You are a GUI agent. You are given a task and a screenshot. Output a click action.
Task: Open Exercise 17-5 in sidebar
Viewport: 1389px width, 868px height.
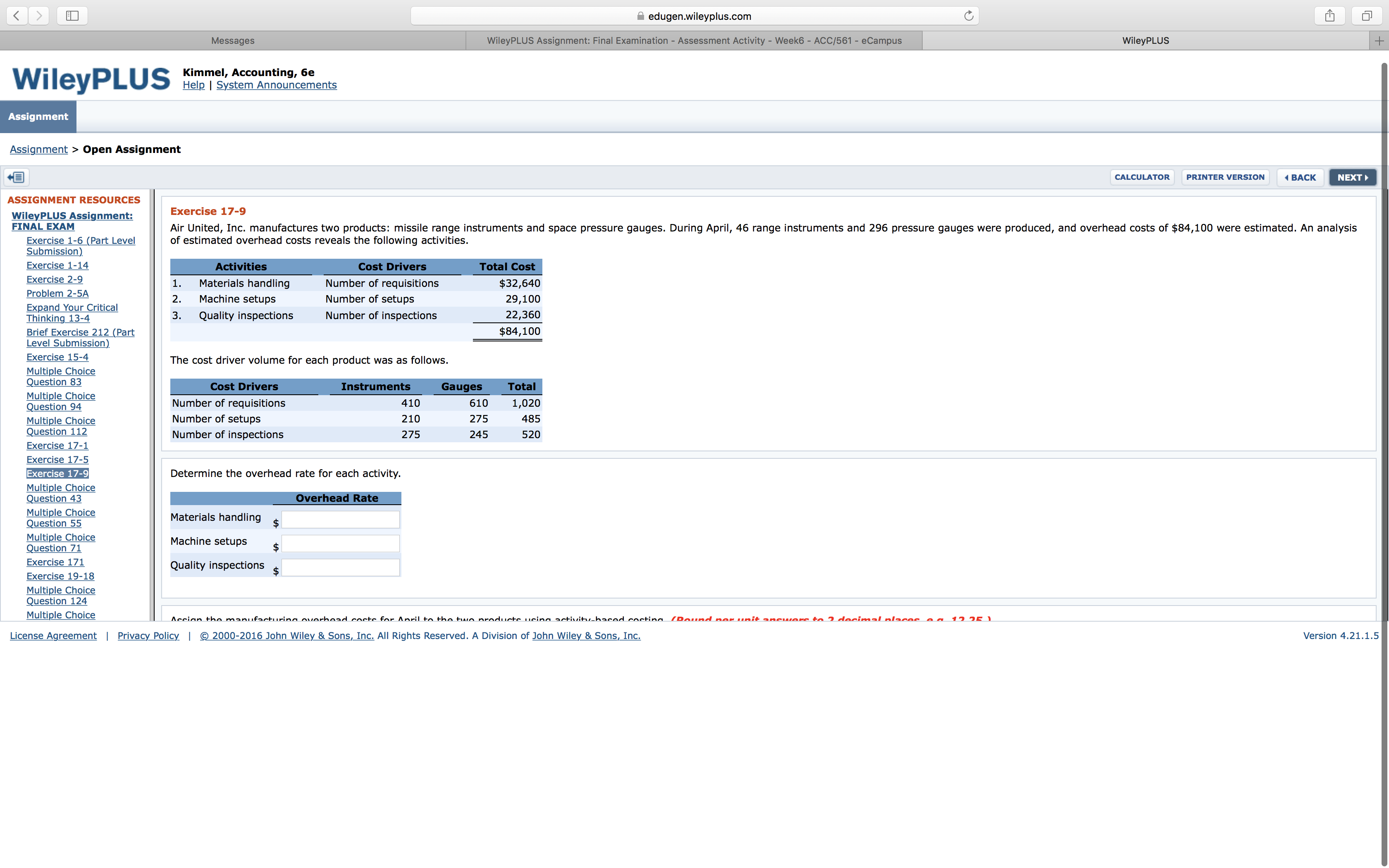[x=57, y=459]
